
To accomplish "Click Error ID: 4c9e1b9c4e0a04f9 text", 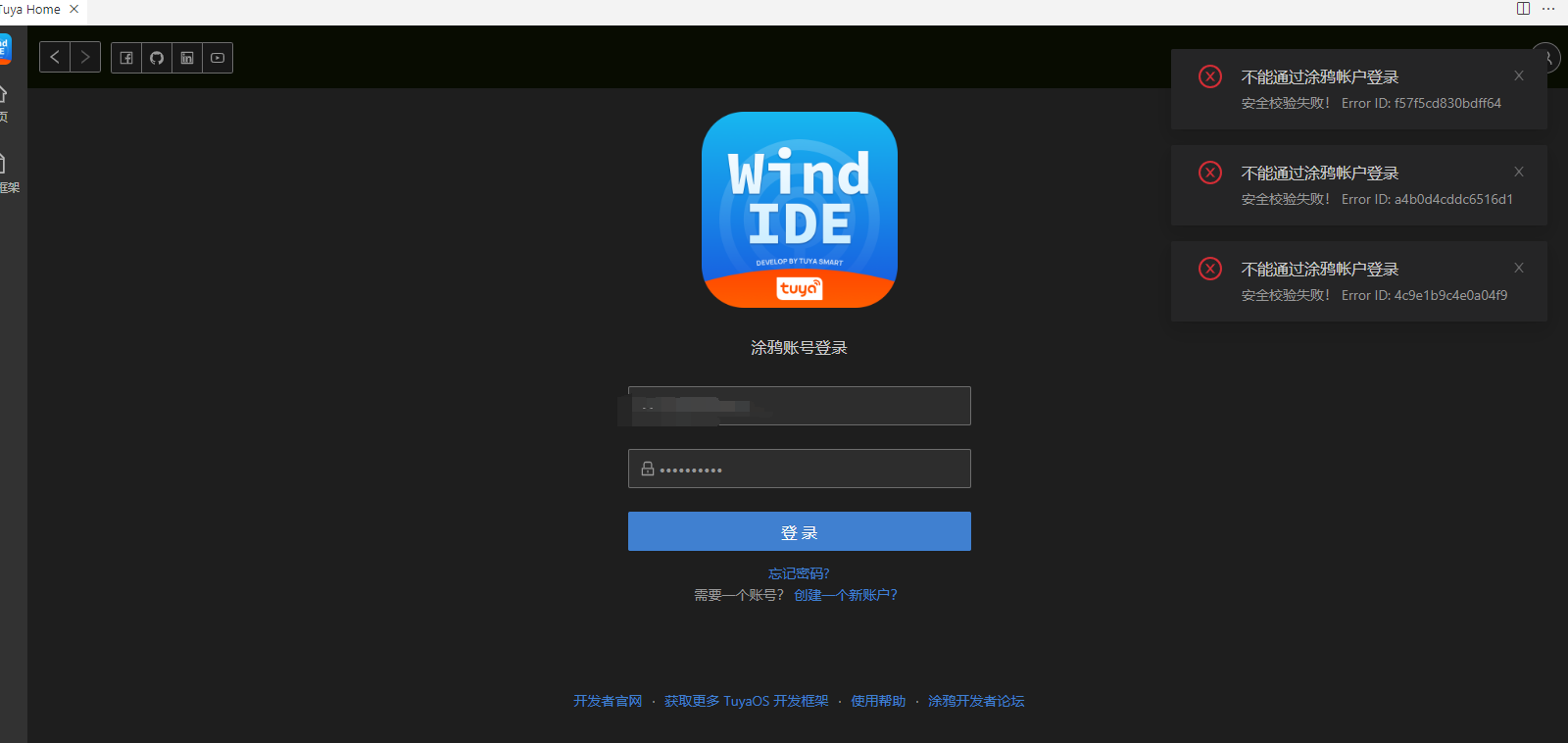I will click(x=1425, y=295).
